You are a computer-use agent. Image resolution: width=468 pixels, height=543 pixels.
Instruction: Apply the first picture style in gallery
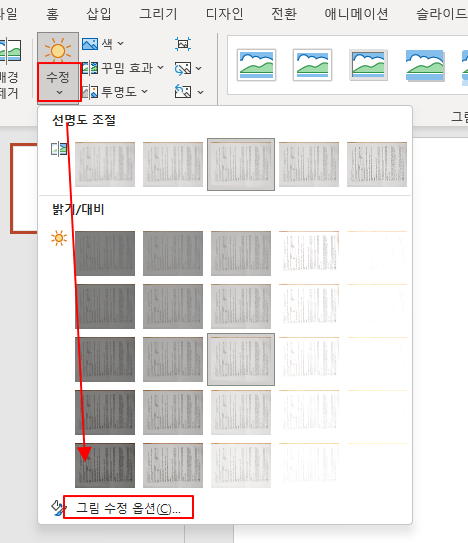click(x=256, y=65)
